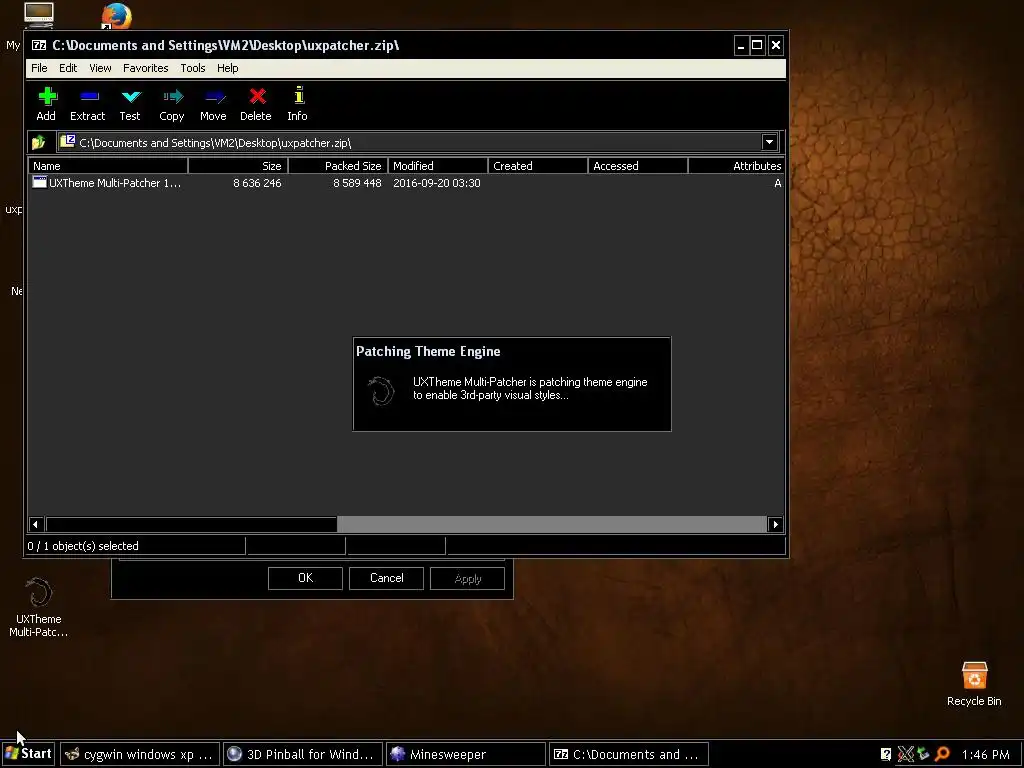Run the Test archive tool
The image size is (1024, 768).
point(131,97)
